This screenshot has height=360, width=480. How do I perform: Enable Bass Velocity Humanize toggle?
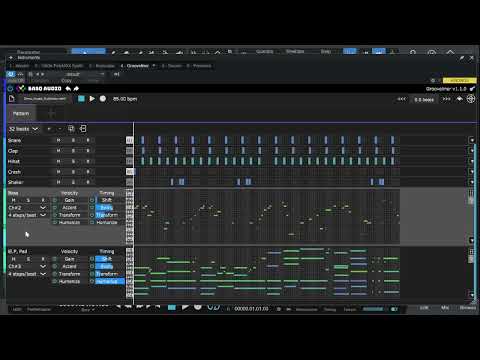55,222
